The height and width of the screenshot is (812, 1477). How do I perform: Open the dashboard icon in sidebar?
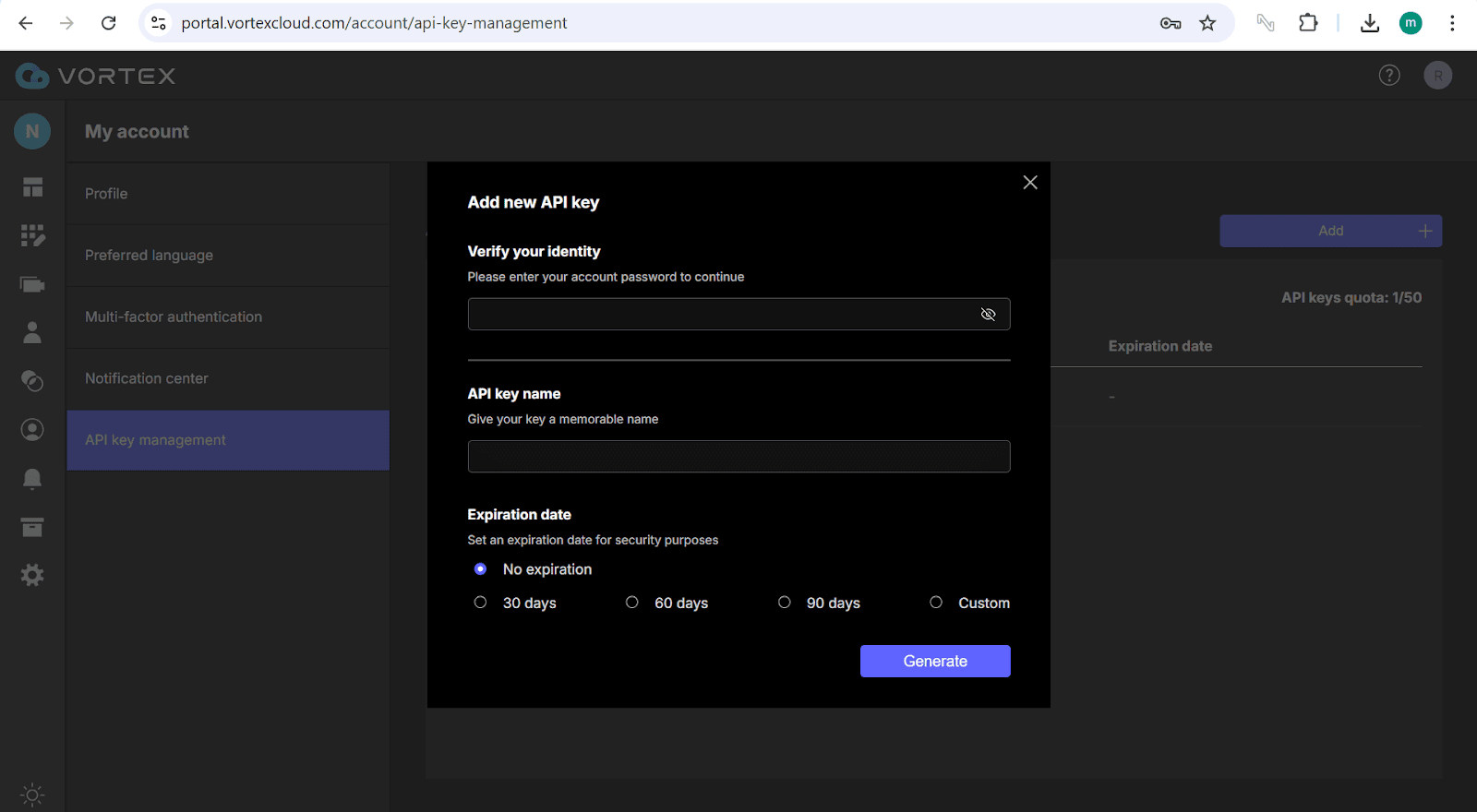click(32, 187)
